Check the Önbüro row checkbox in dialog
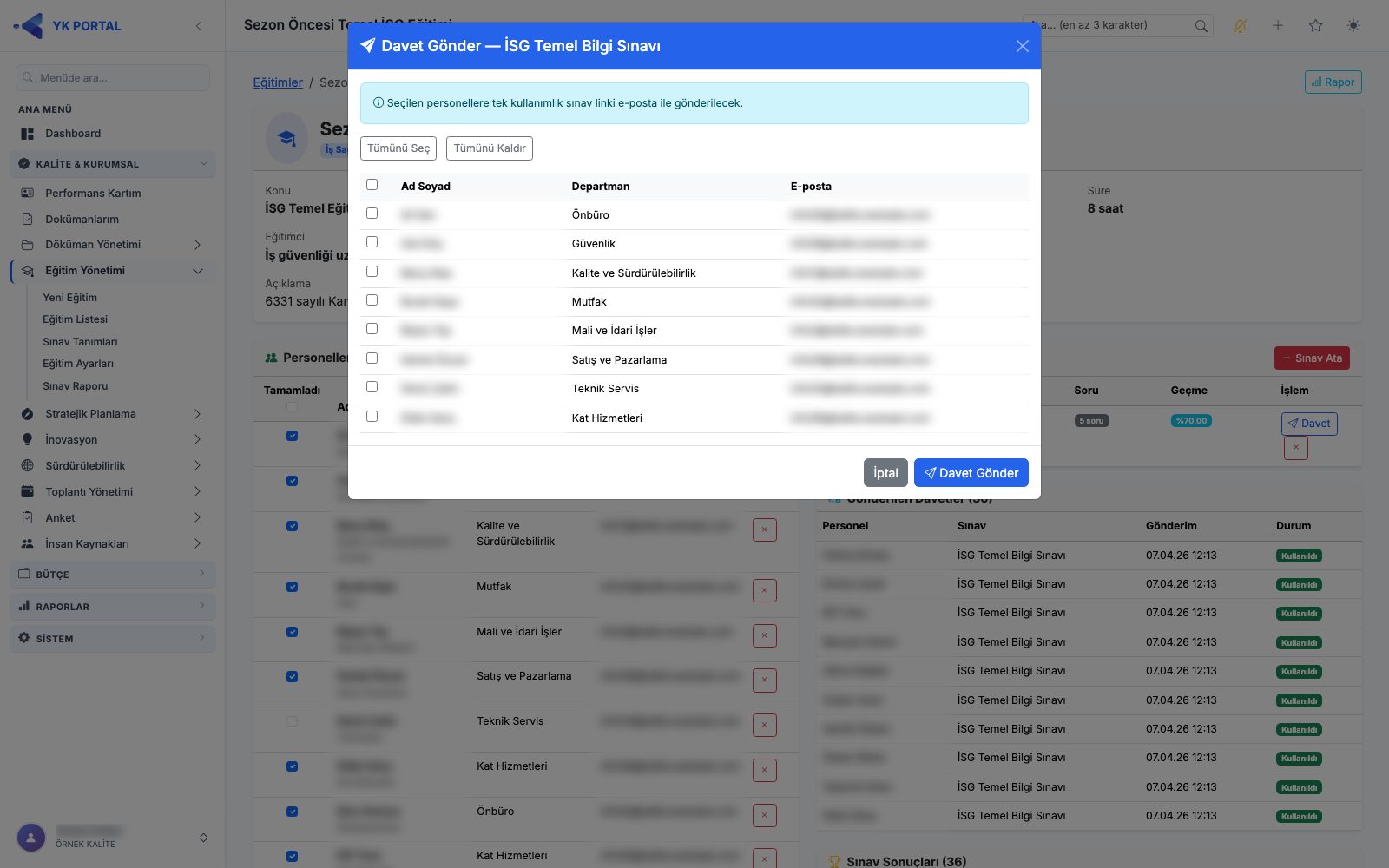Screen dimensions: 1389x868 click(372, 214)
